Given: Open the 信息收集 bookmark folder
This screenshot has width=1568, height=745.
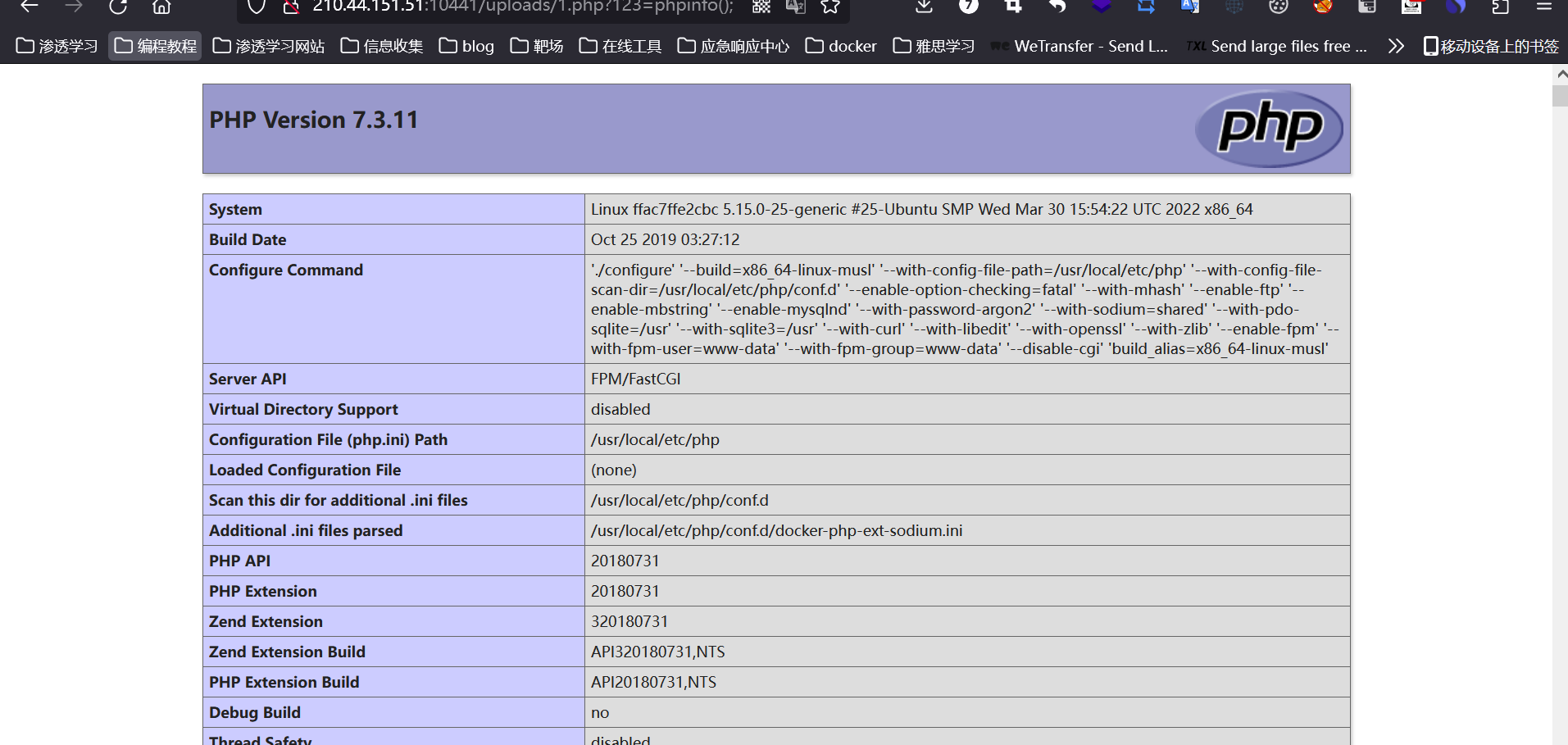Looking at the screenshot, I should pyautogui.click(x=382, y=46).
